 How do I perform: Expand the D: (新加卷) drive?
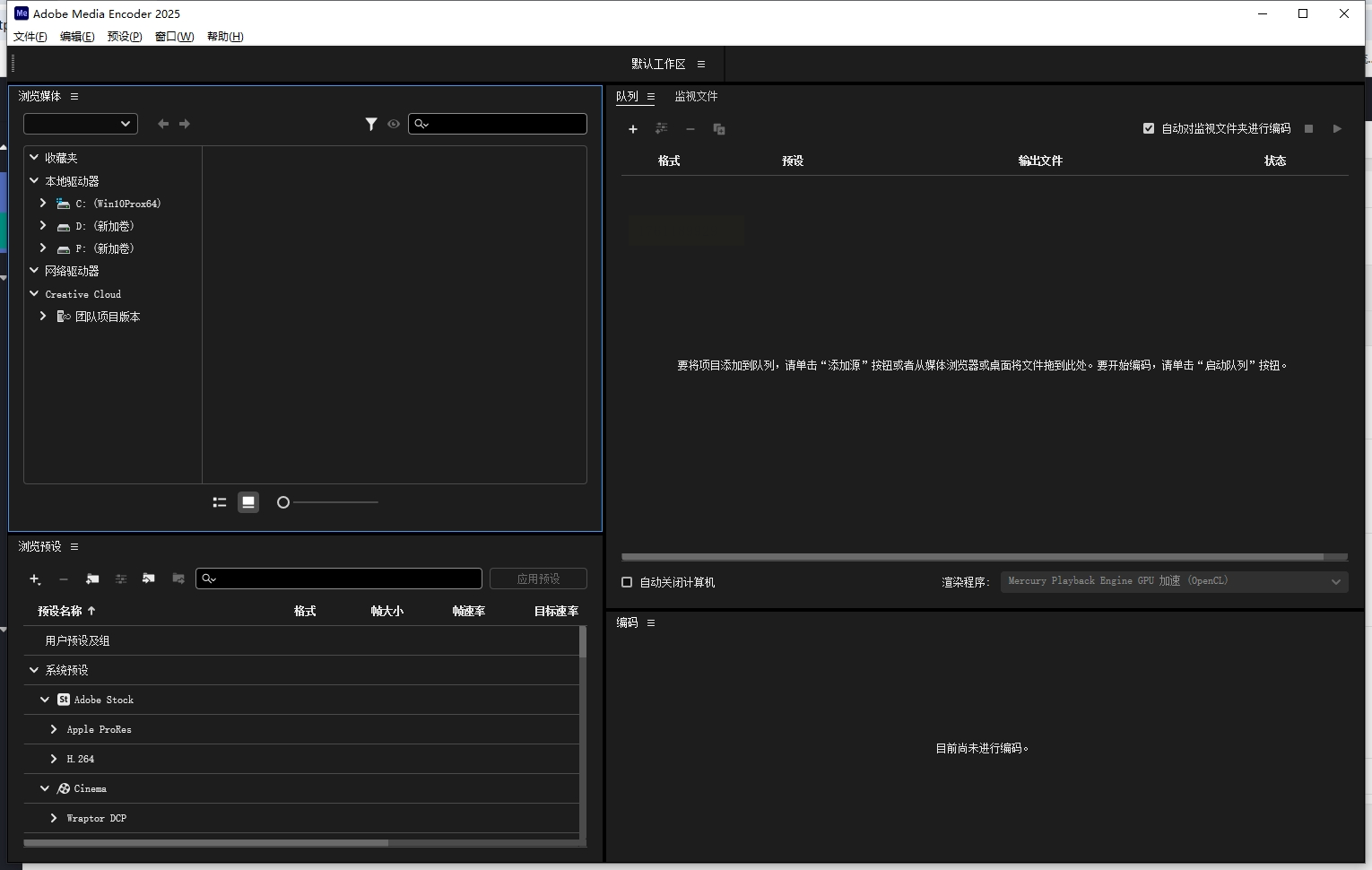pos(43,225)
